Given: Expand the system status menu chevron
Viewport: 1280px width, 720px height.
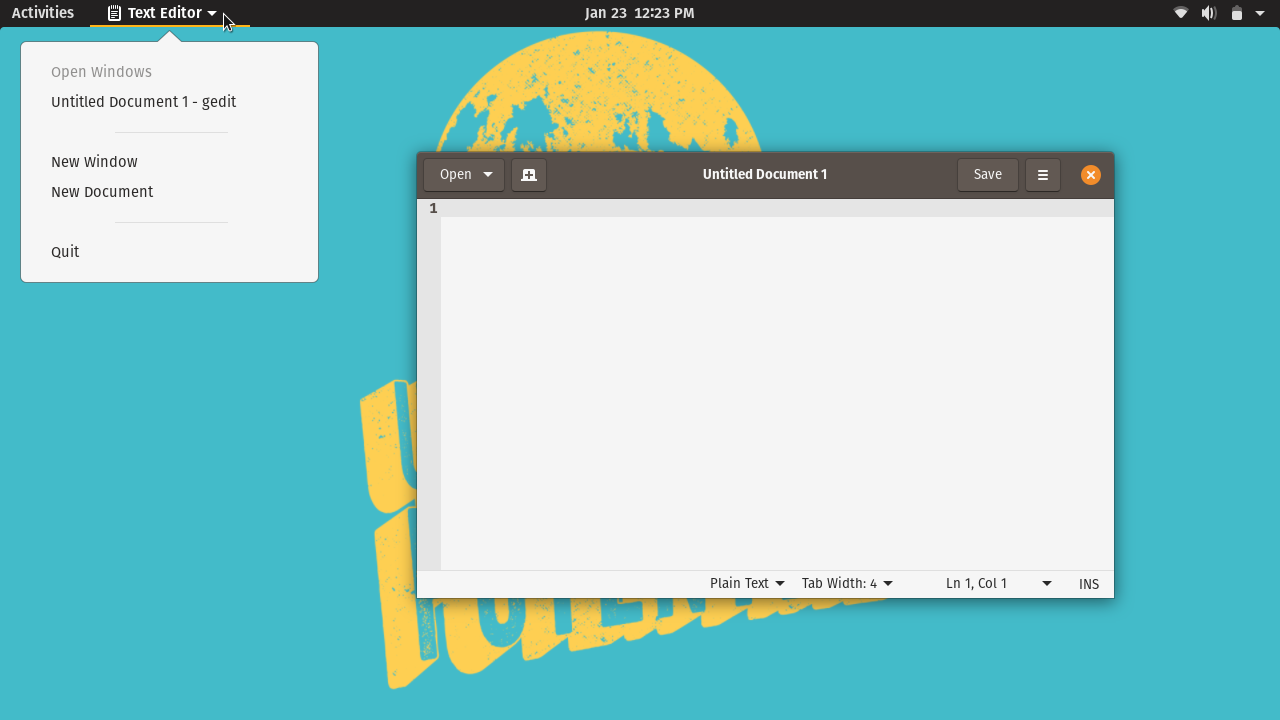Looking at the screenshot, I should pos(1260,13).
